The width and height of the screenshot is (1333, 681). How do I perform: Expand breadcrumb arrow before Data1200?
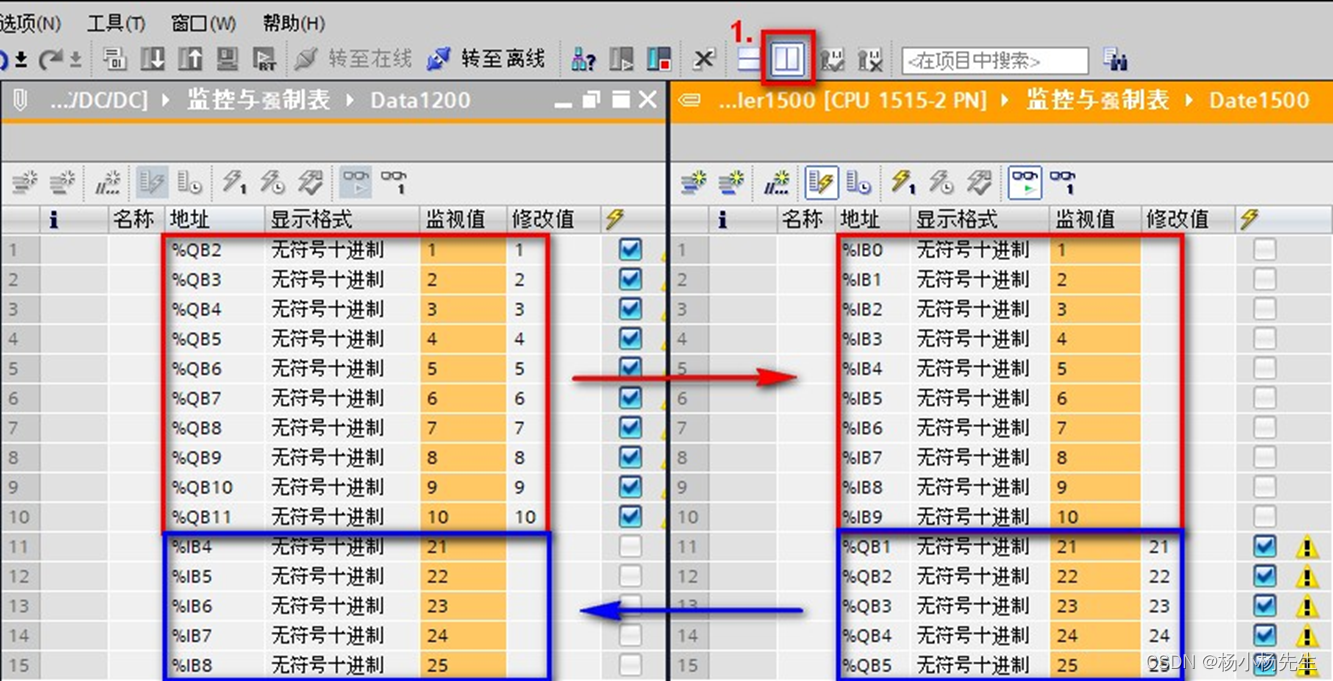point(349,100)
